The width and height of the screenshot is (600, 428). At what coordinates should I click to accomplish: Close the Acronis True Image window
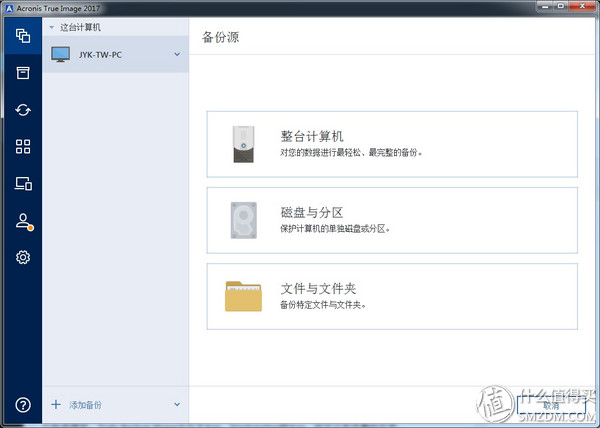(582, 6)
